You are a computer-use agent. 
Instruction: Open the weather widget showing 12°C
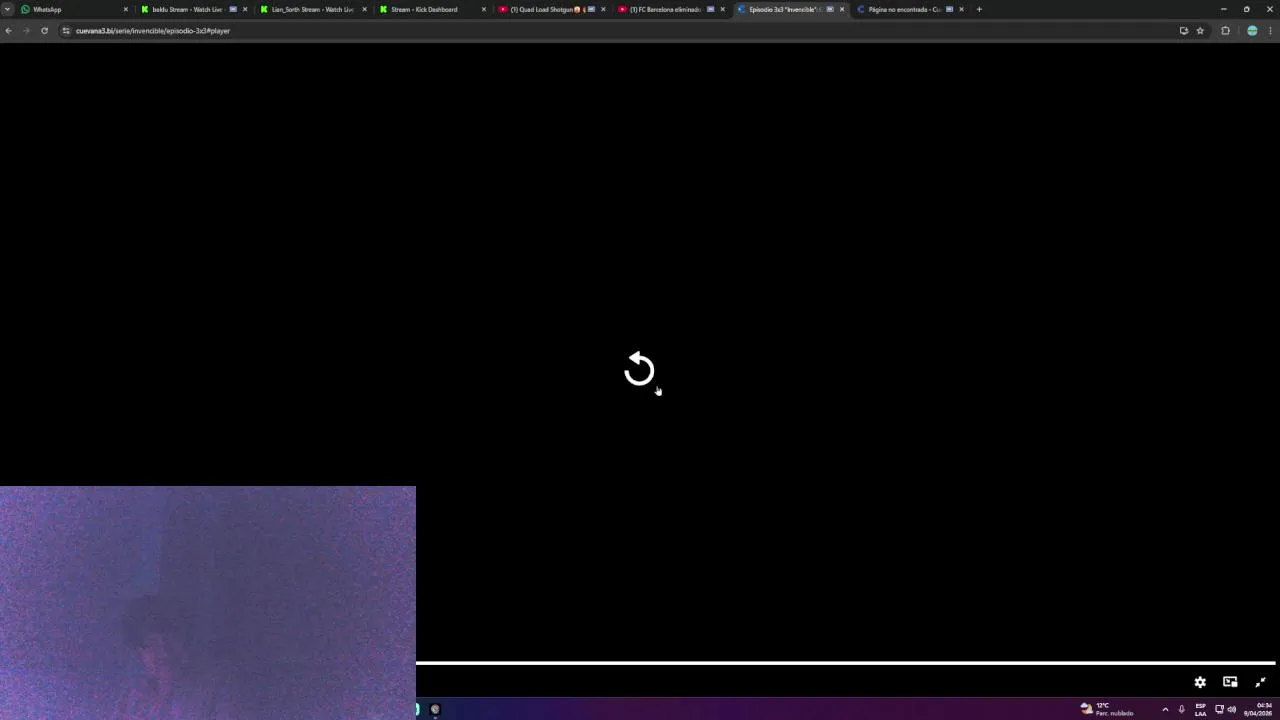(x=1107, y=709)
